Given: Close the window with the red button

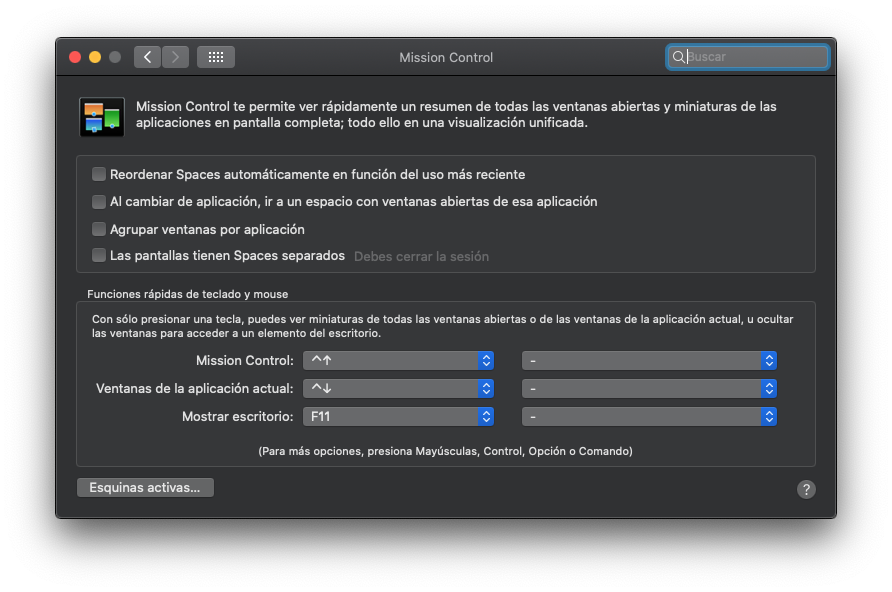Looking at the screenshot, I should tap(75, 57).
